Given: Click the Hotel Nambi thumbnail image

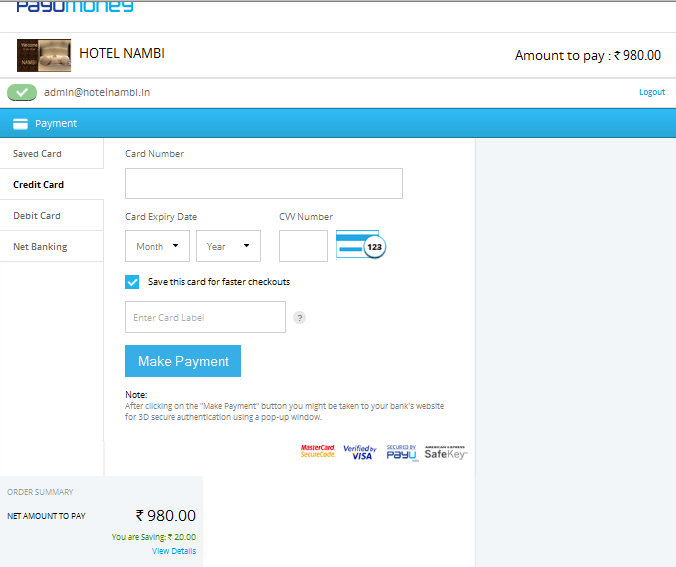Looking at the screenshot, I should 44,55.
